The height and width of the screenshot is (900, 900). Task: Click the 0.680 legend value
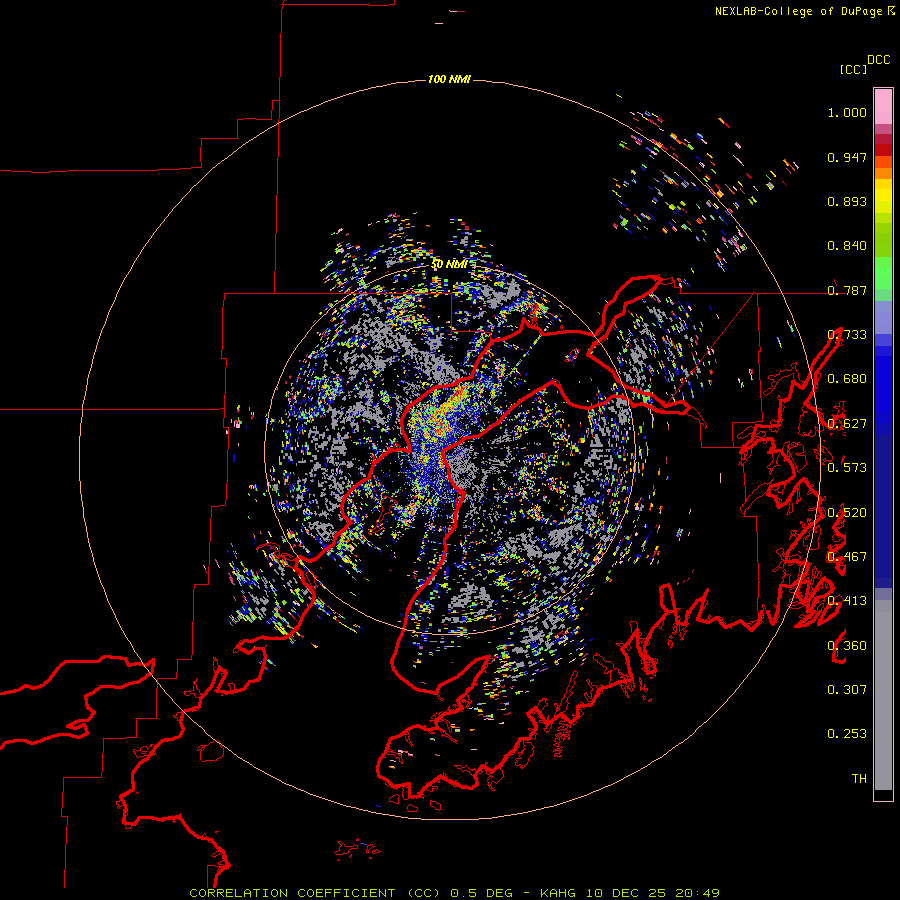click(x=847, y=379)
